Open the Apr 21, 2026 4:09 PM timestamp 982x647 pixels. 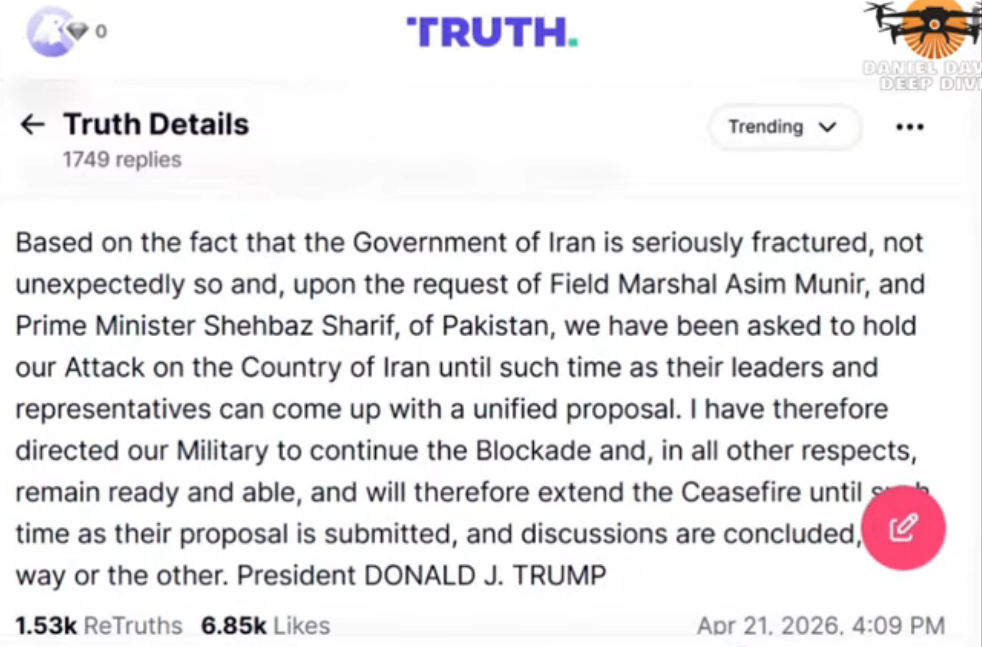[820, 625]
